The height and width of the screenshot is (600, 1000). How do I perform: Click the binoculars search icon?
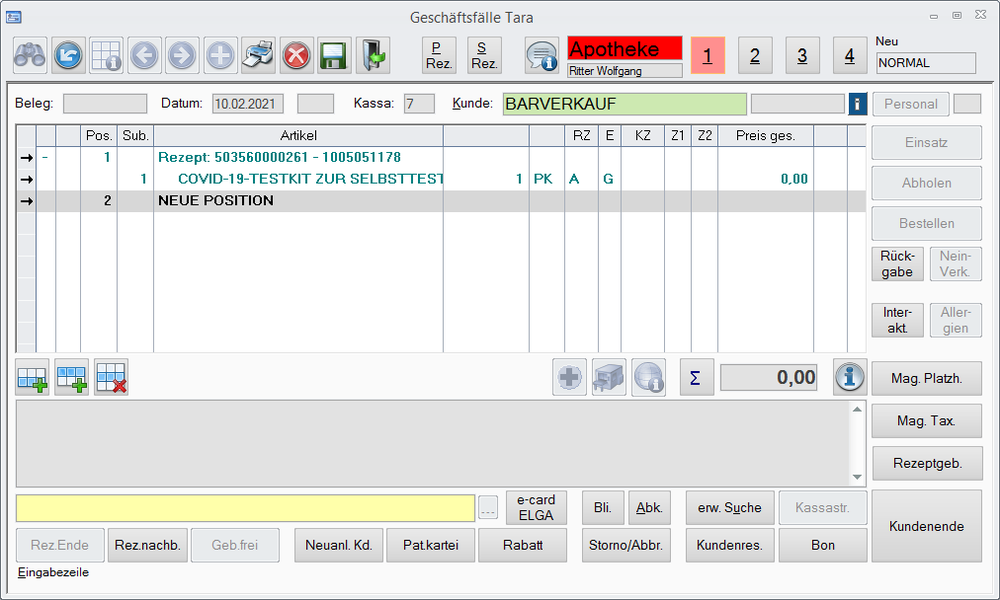coord(29,55)
